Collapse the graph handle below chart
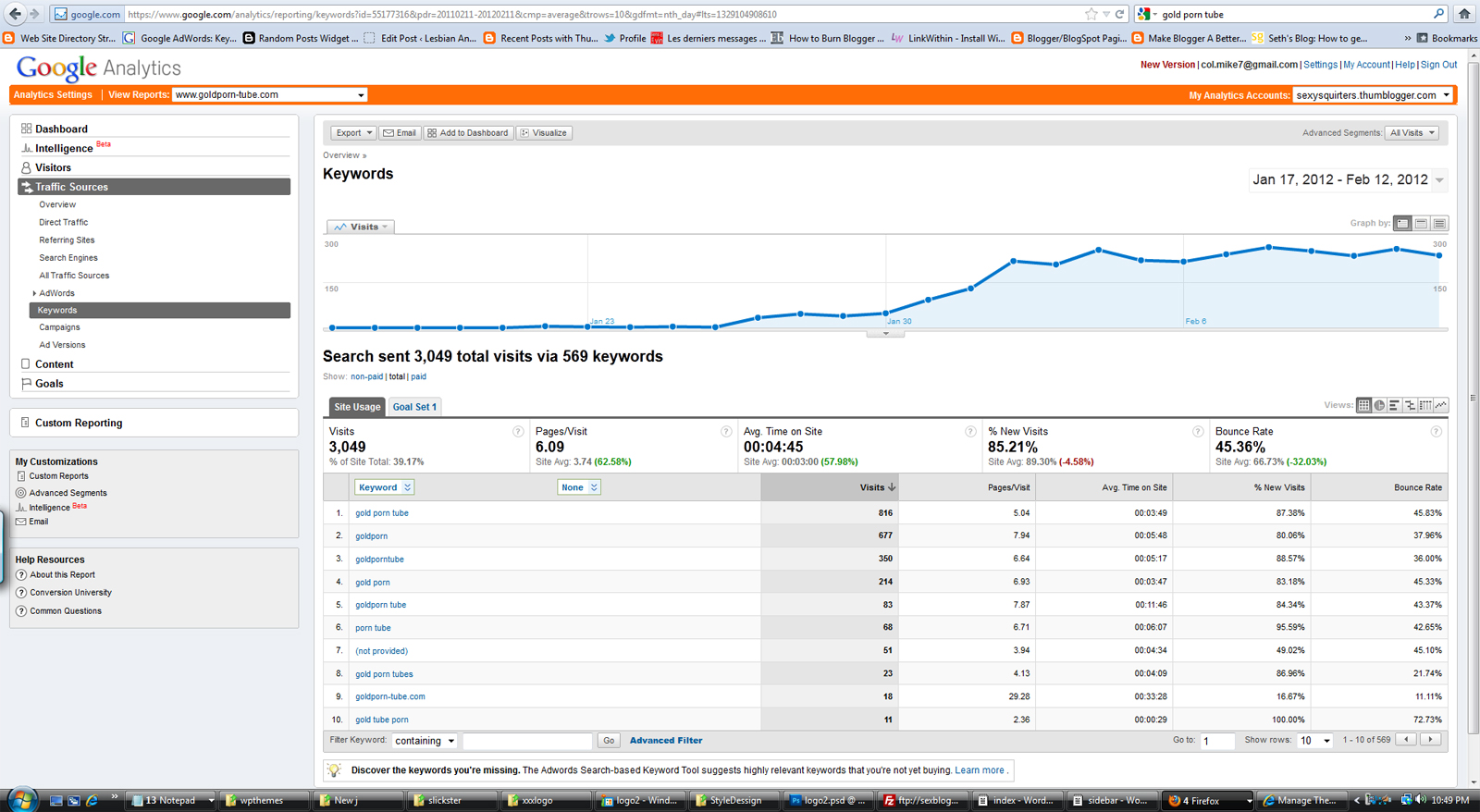 click(885, 334)
